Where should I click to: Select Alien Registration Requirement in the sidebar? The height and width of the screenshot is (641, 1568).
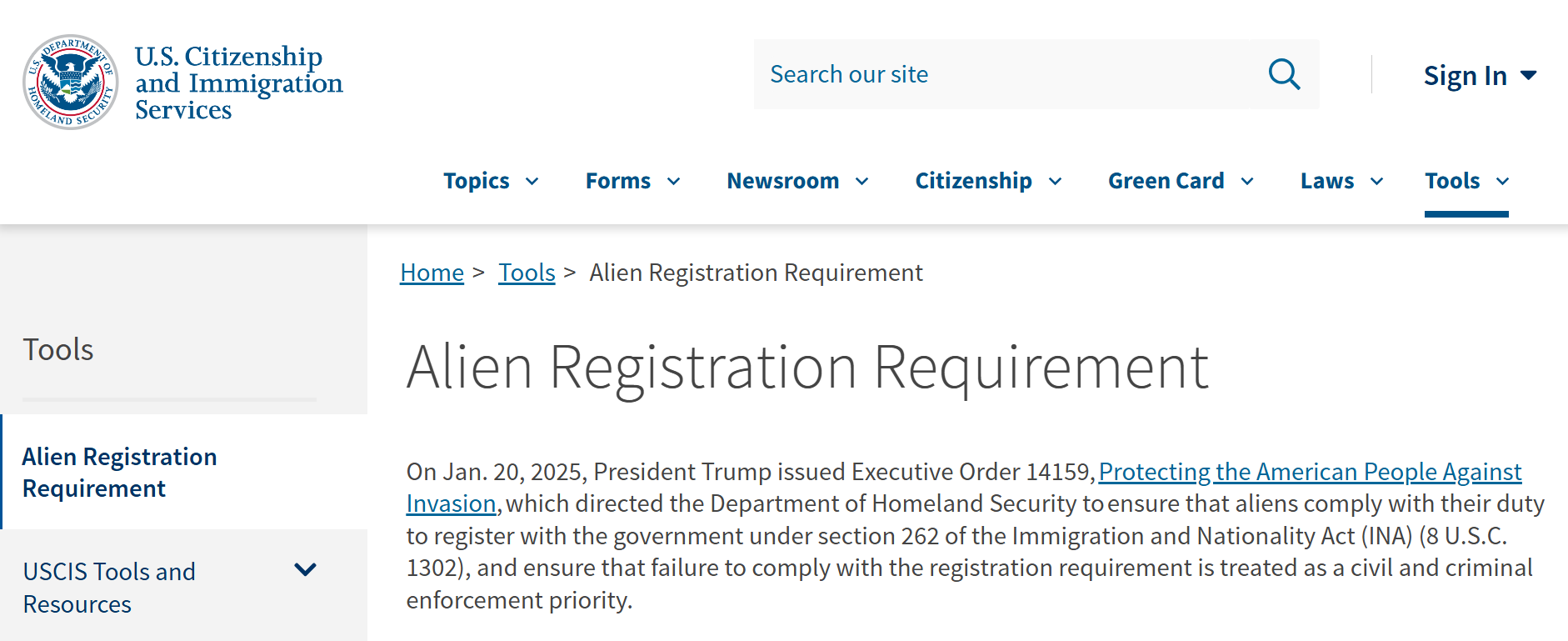pos(120,473)
